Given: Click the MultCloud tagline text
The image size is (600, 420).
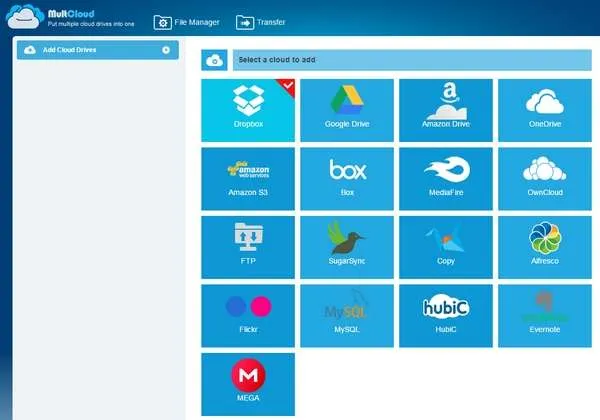Looking at the screenshot, I should click(x=91, y=24).
